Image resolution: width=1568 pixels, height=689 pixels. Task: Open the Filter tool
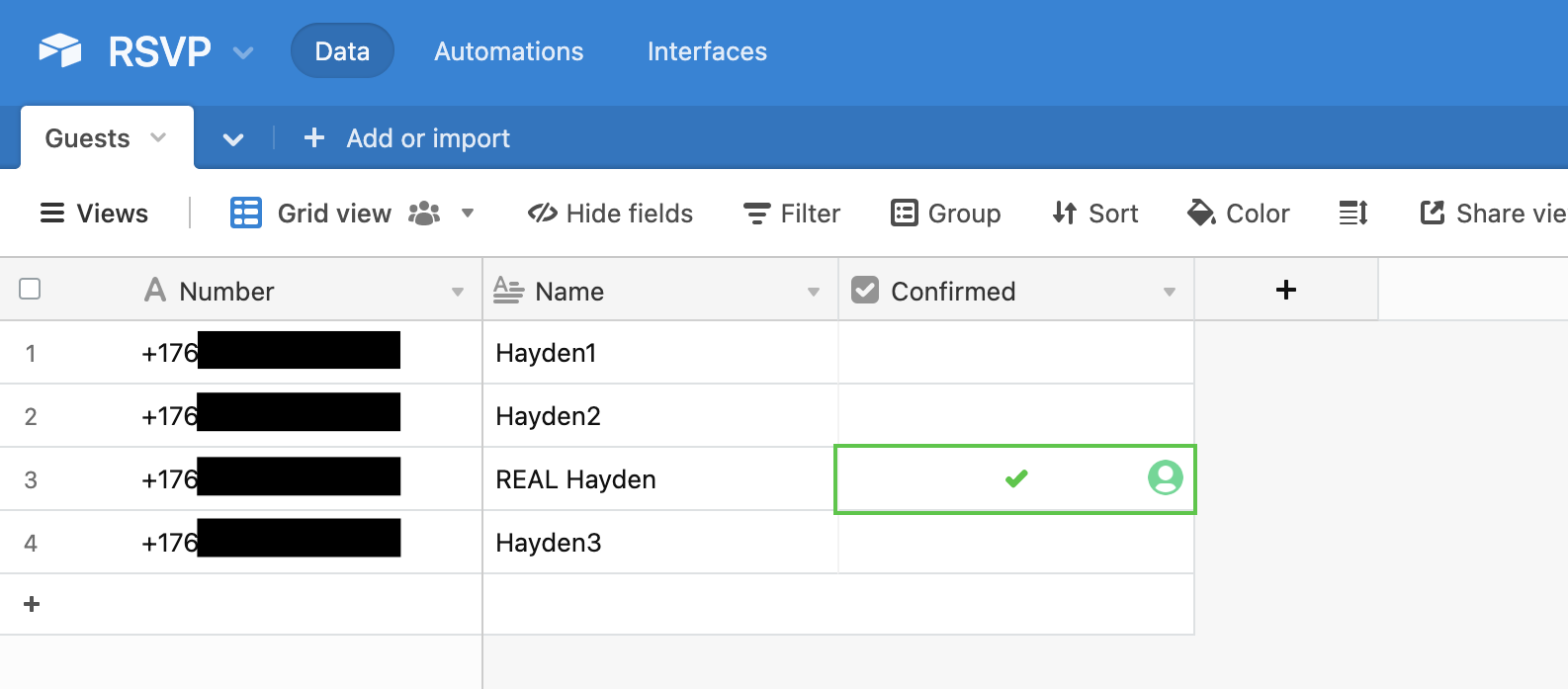click(792, 214)
